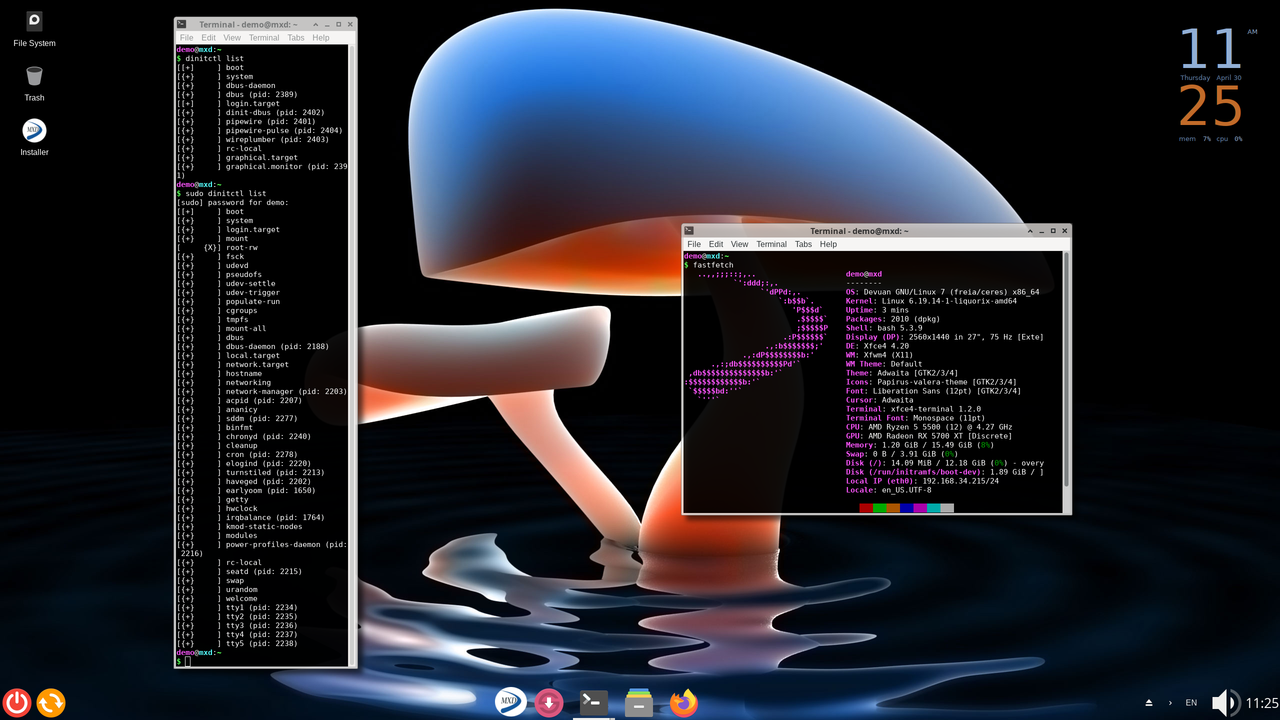Click the green color block in fastfetch

[880, 508]
